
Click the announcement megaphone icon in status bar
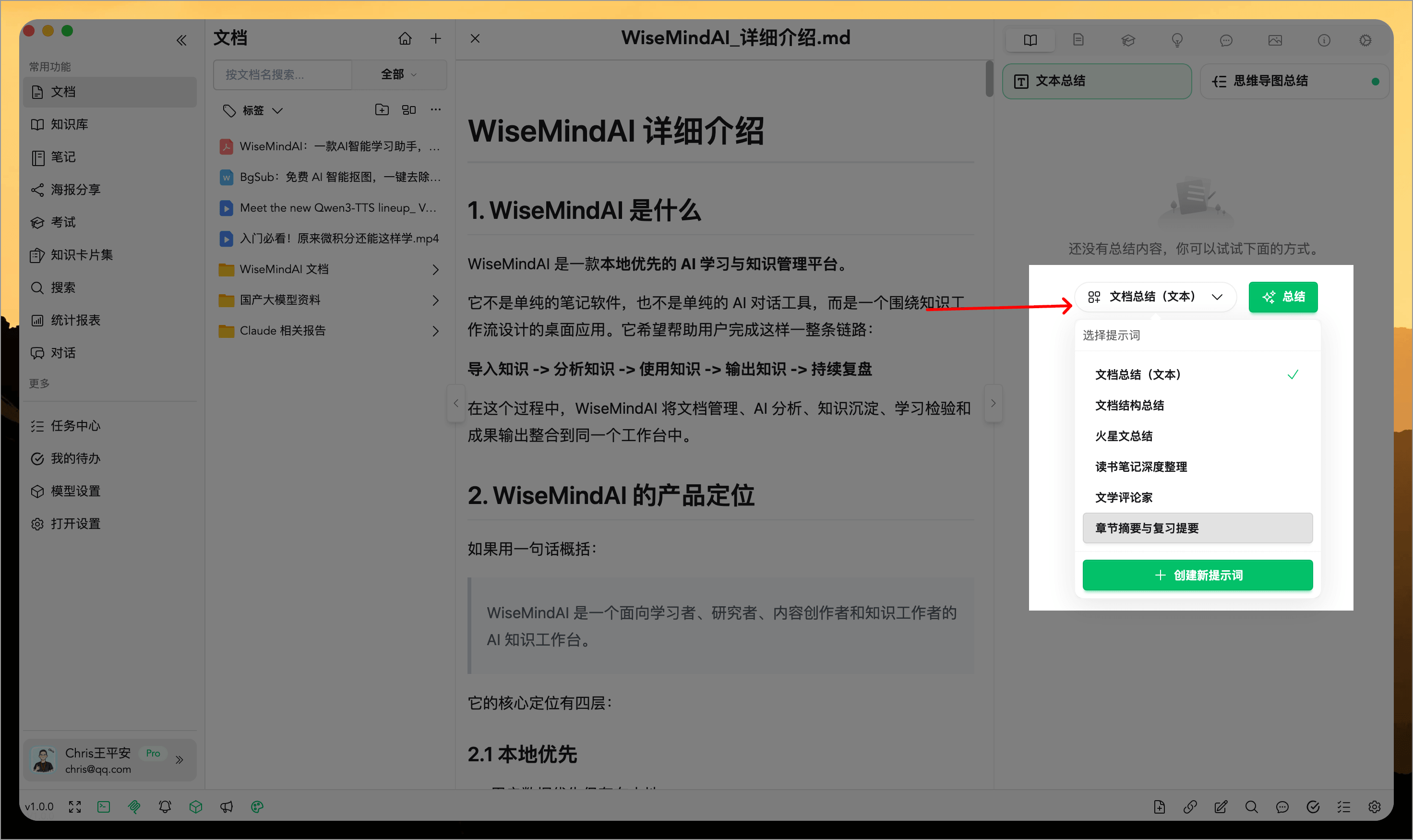(x=227, y=806)
